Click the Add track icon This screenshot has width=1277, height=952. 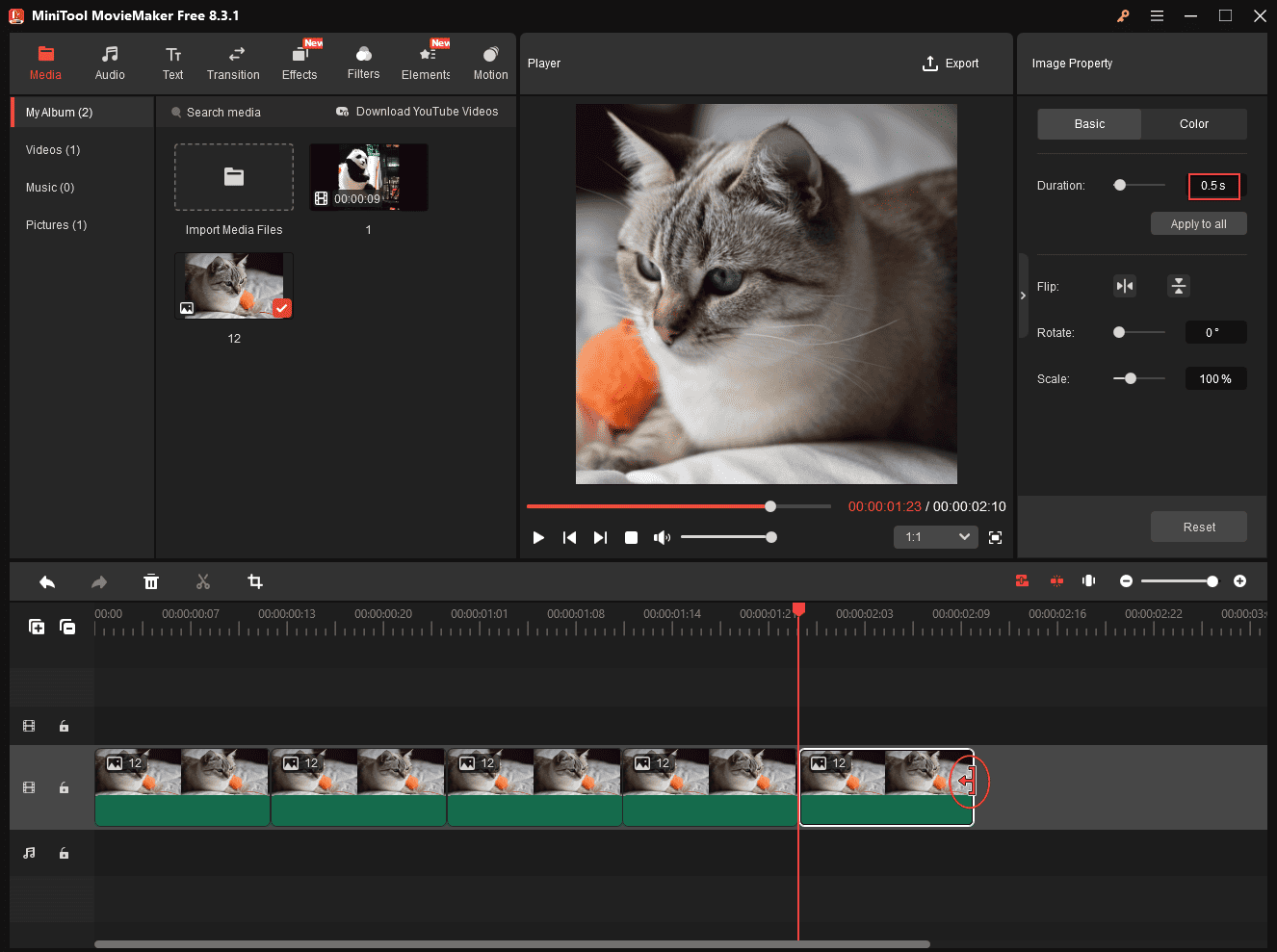[37, 627]
